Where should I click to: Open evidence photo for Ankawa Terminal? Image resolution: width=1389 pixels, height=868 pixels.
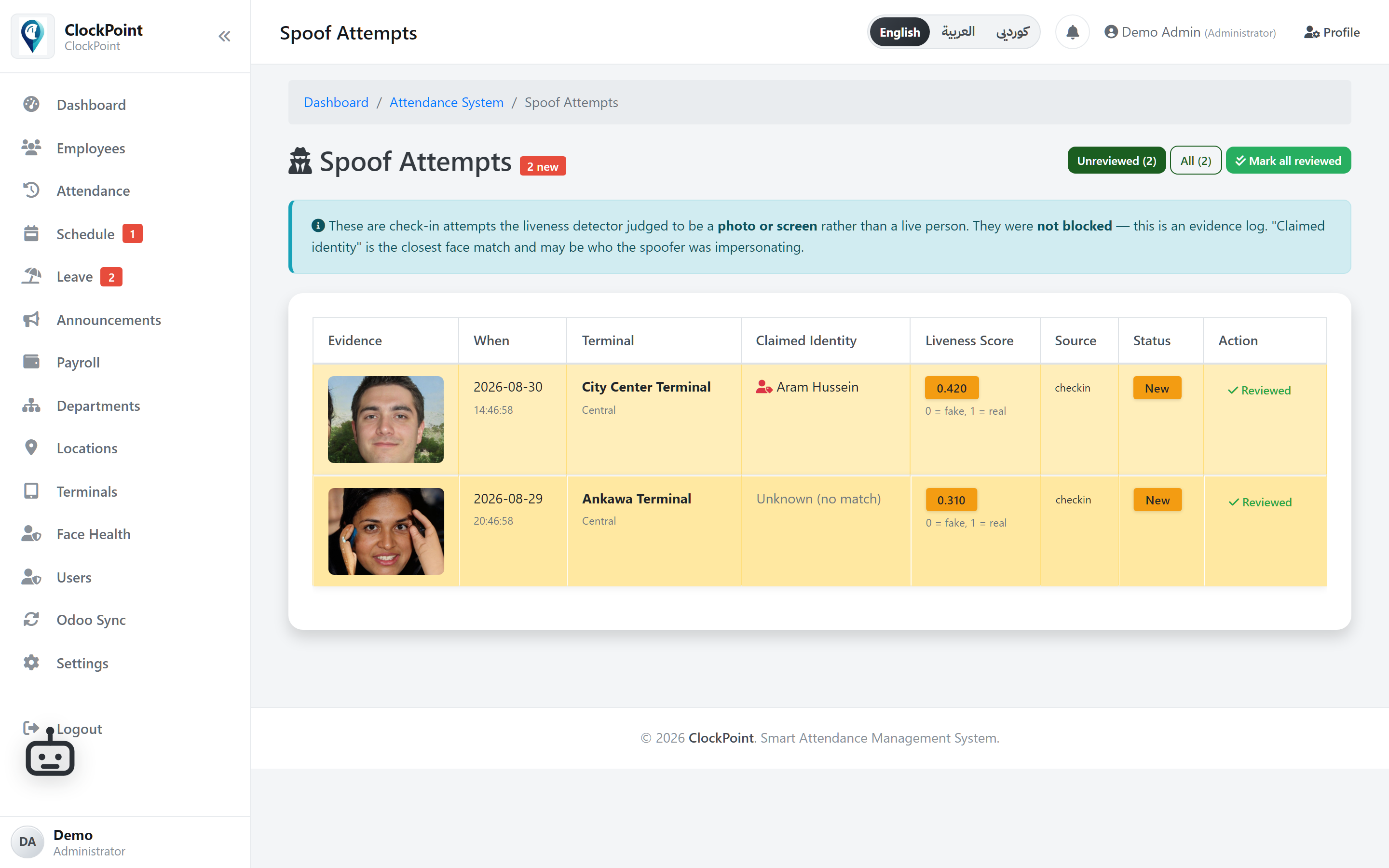pos(386,531)
